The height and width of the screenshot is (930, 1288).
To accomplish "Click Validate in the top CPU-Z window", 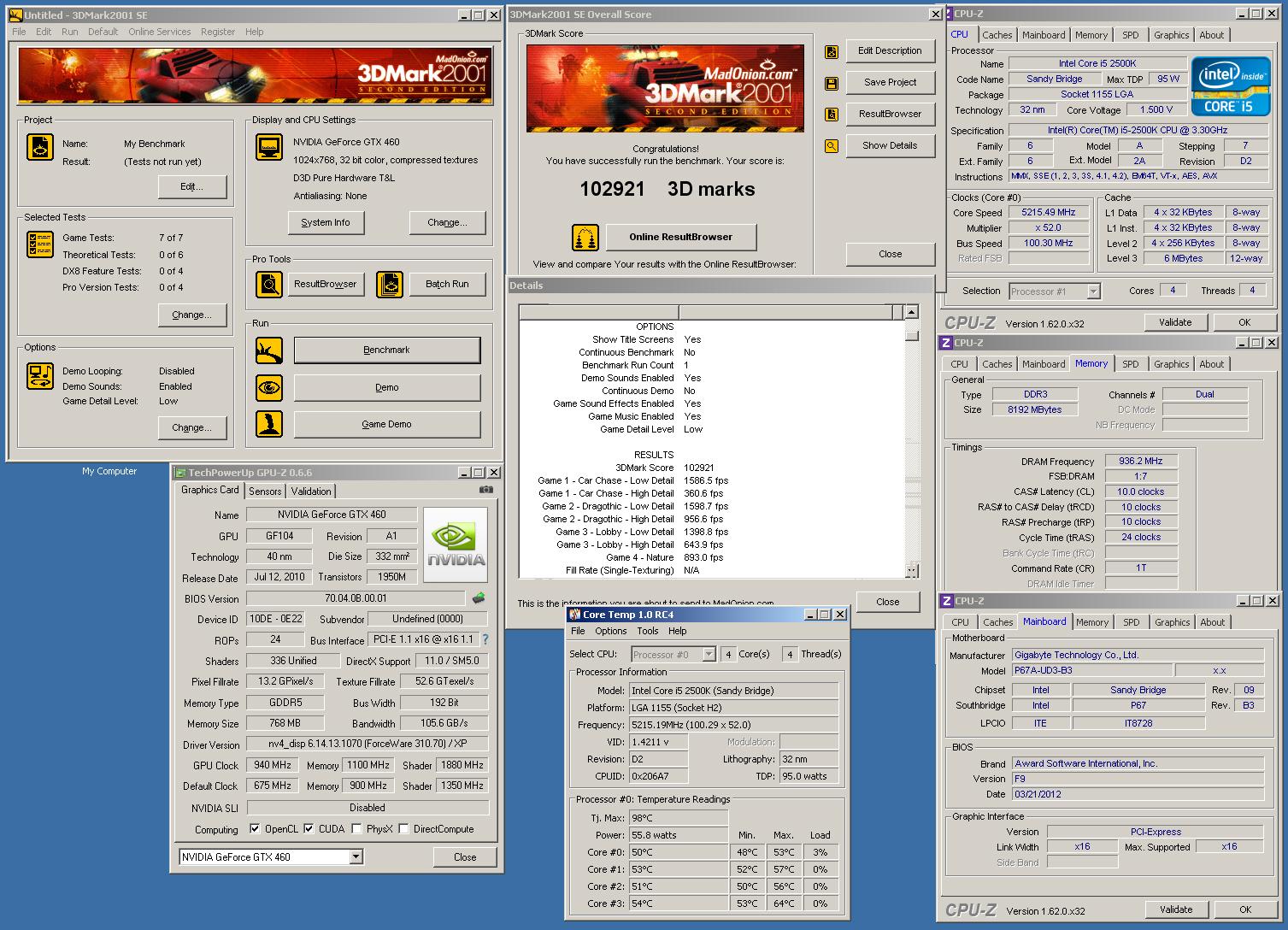I will coord(1175,322).
